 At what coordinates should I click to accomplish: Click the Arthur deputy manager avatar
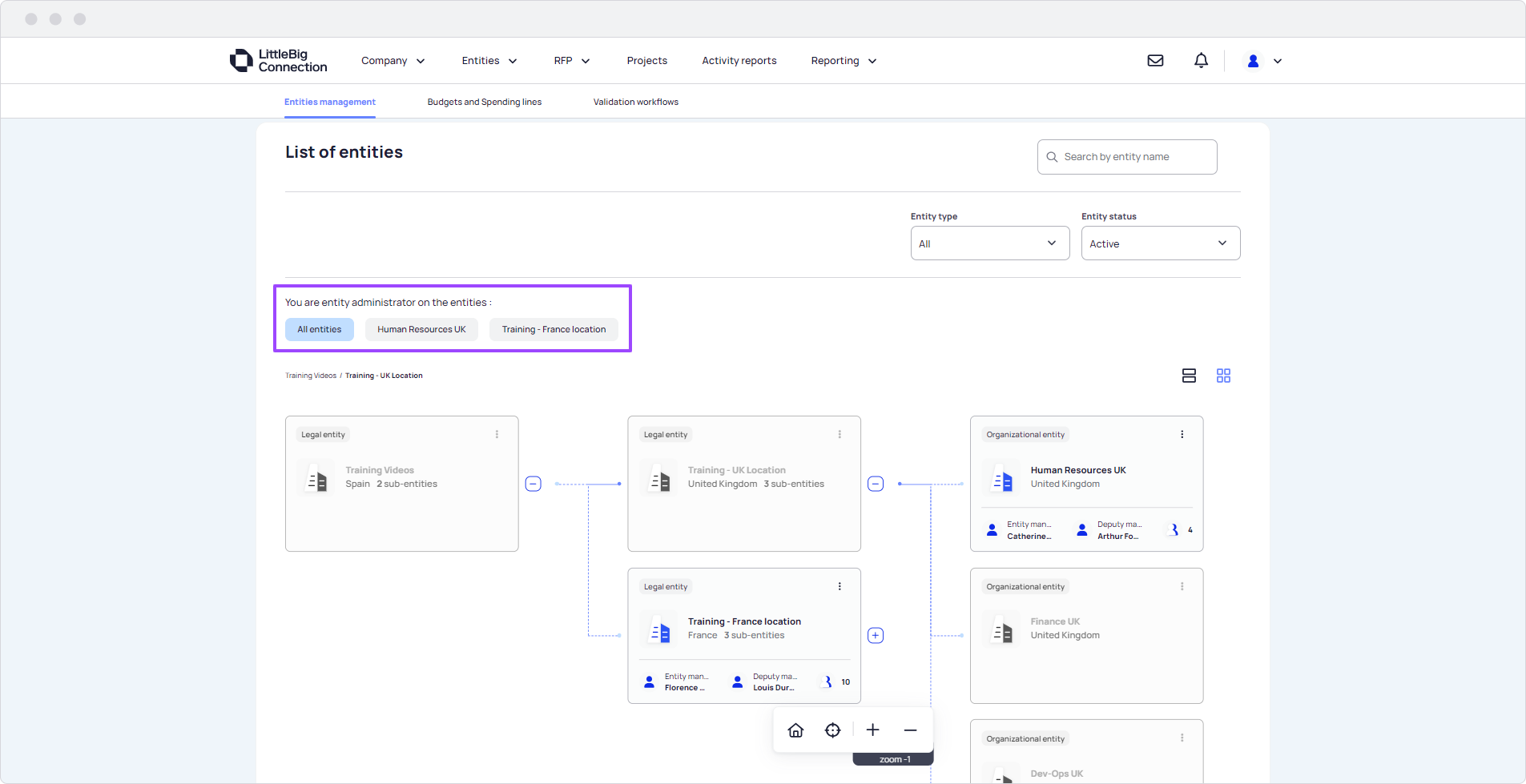[1082, 530]
